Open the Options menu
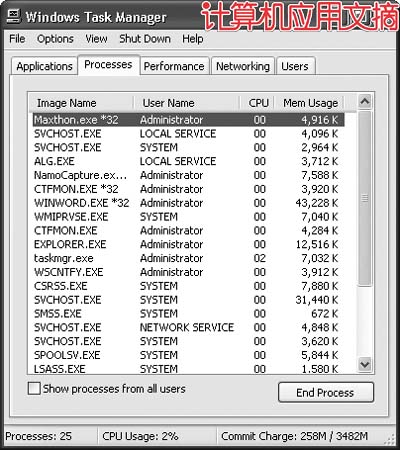 point(55,39)
